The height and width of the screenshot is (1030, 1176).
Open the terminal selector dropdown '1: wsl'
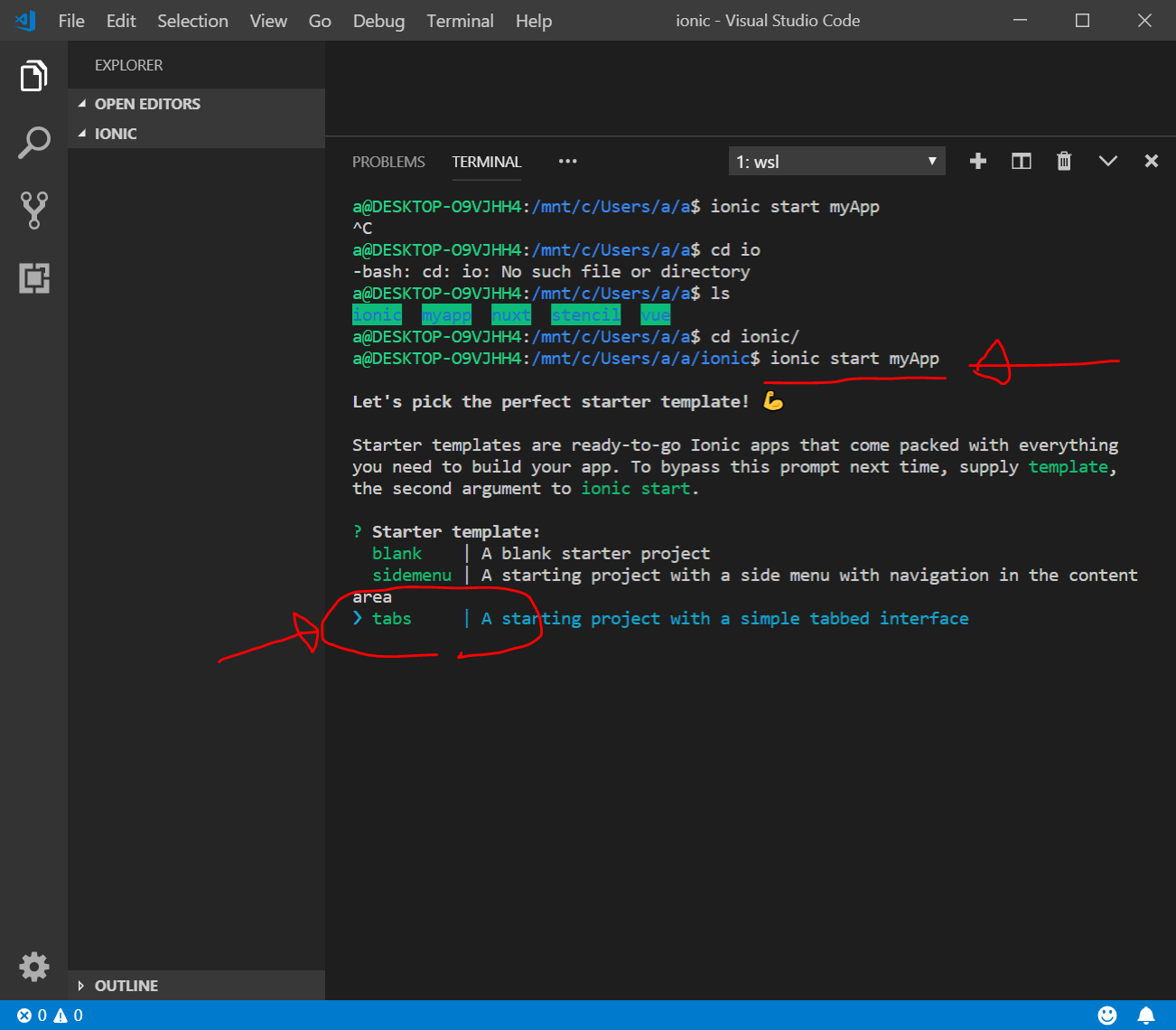pyautogui.click(x=836, y=162)
